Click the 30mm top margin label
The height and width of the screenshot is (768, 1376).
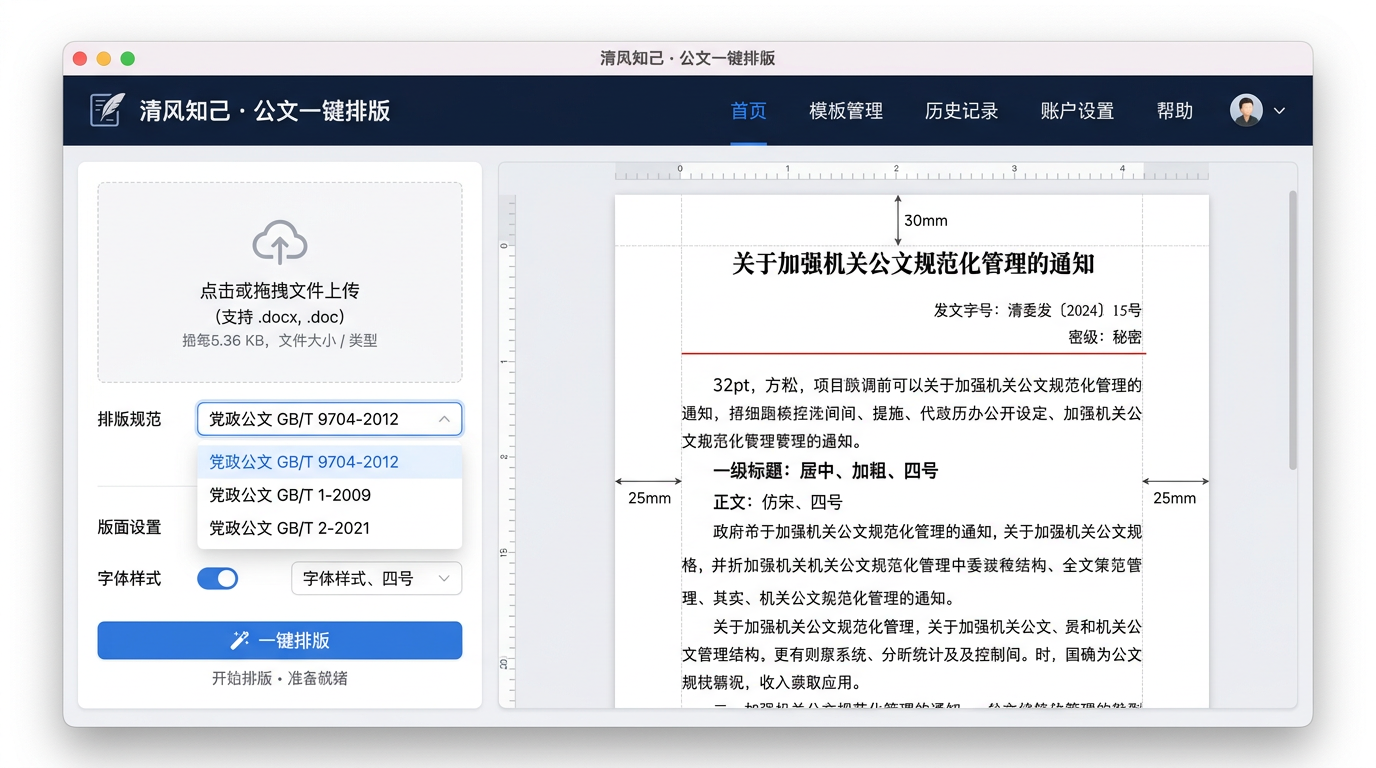coord(925,221)
